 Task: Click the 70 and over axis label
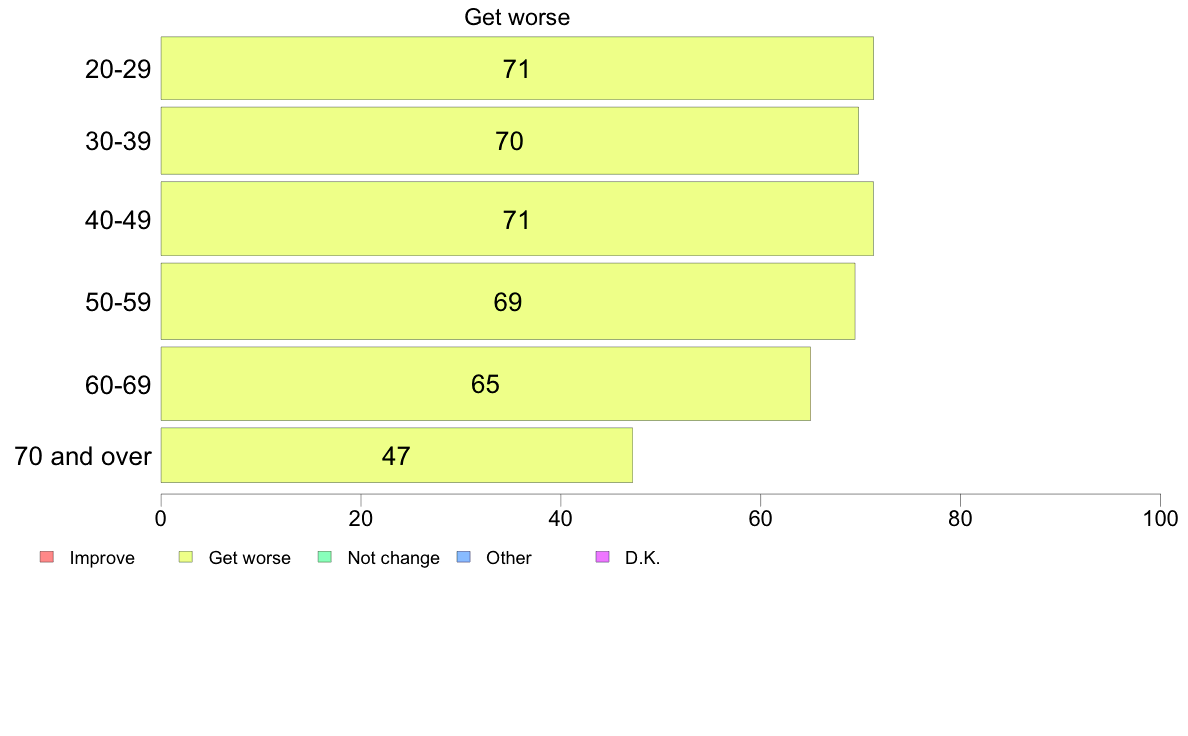click(x=83, y=456)
